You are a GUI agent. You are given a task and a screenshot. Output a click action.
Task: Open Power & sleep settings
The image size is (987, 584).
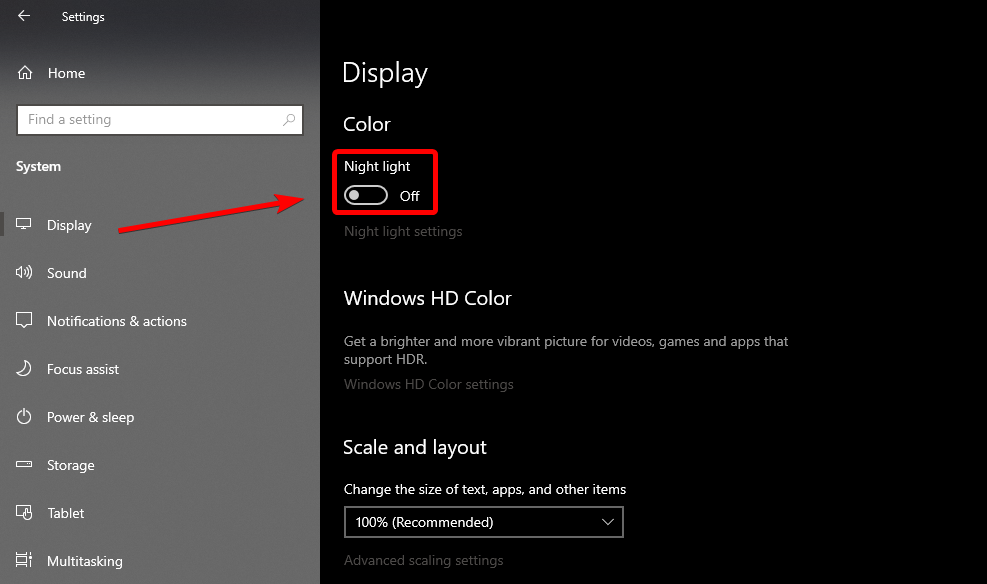91,417
